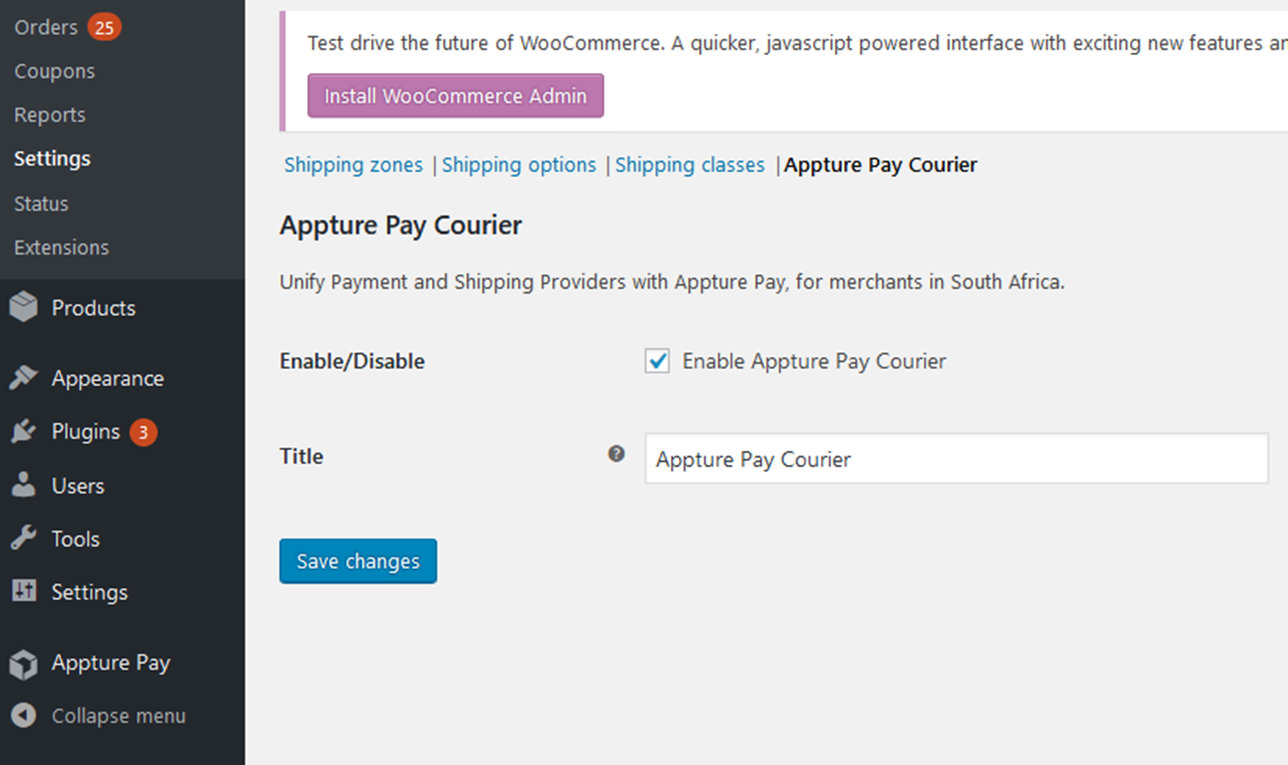Open the Shipping zones tab
Viewport: 1288px width, 765px height.
pos(353,165)
